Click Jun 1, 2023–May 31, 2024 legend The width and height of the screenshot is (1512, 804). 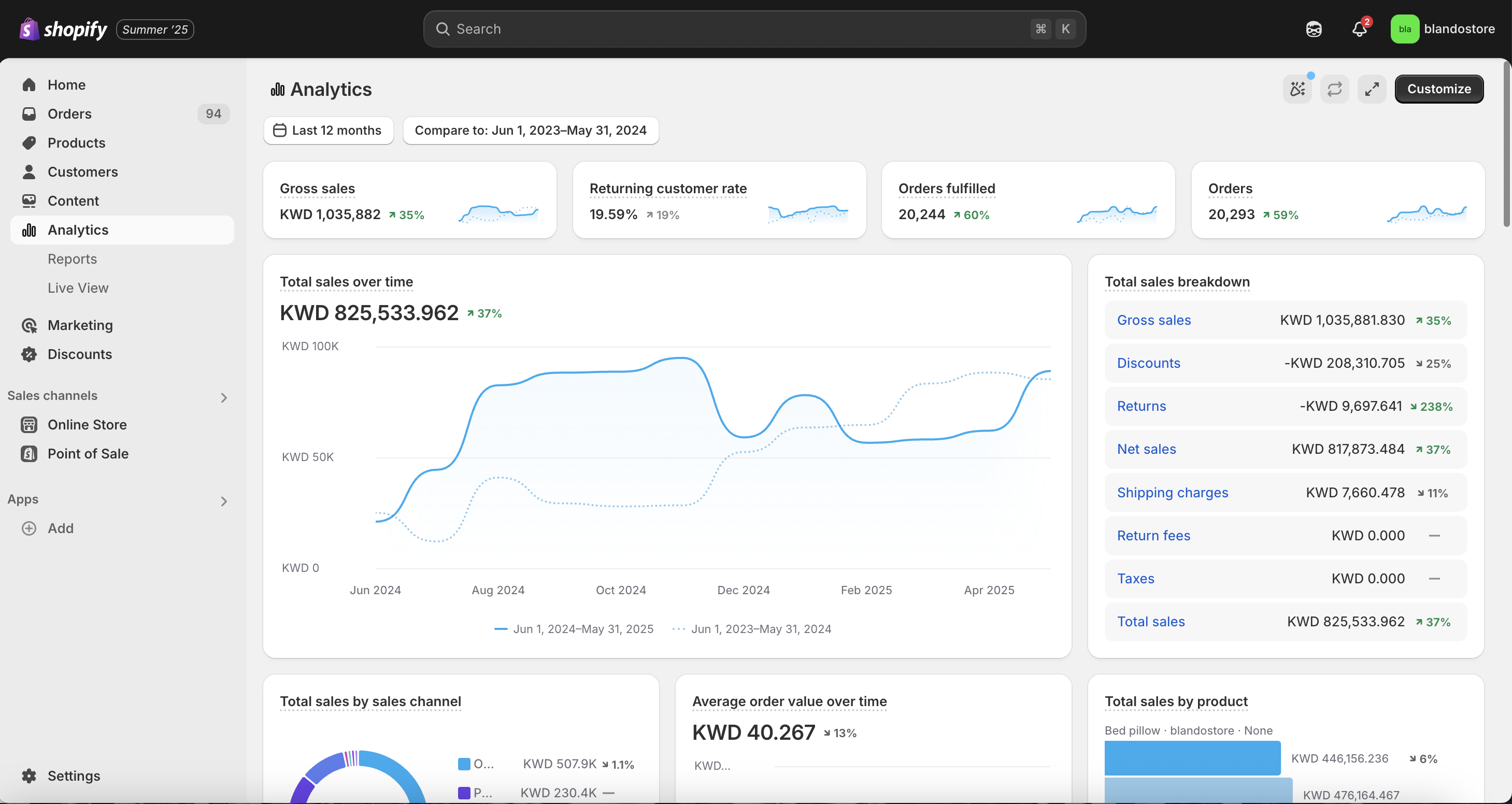[x=752, y=629]
